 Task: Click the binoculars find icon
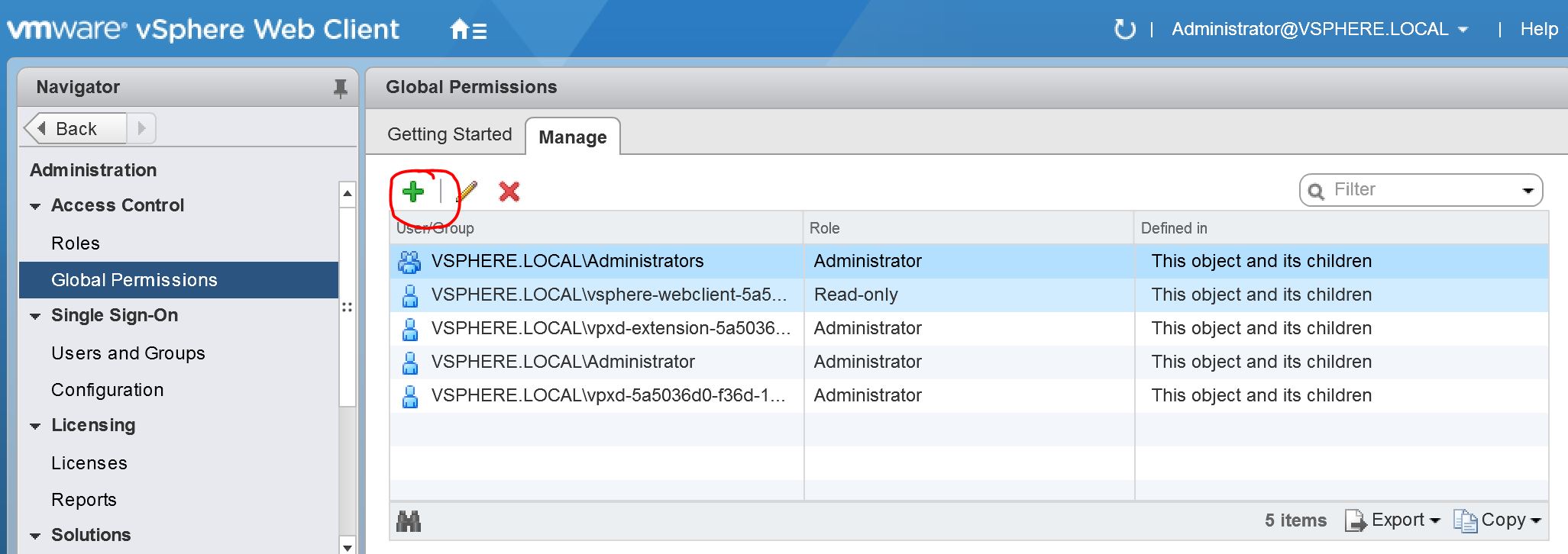(409, 521)
